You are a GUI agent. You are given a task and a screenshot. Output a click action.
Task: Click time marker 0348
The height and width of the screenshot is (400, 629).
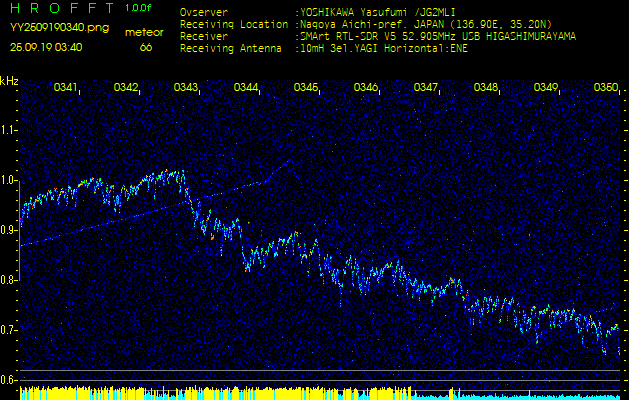click(x=486, y=87)
